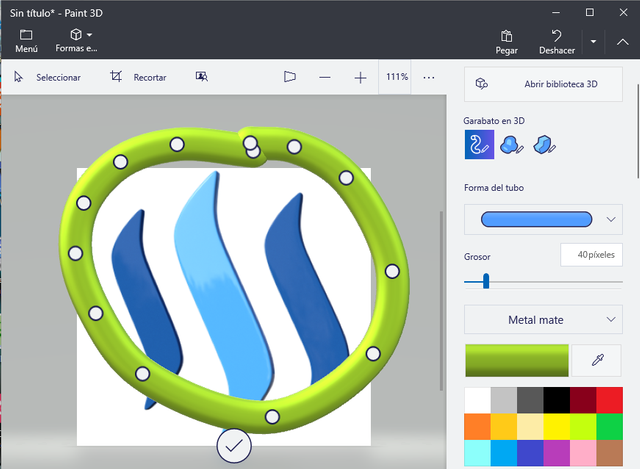
Task: Select the soft-edge 3D doodle tool
Action: 511,144
